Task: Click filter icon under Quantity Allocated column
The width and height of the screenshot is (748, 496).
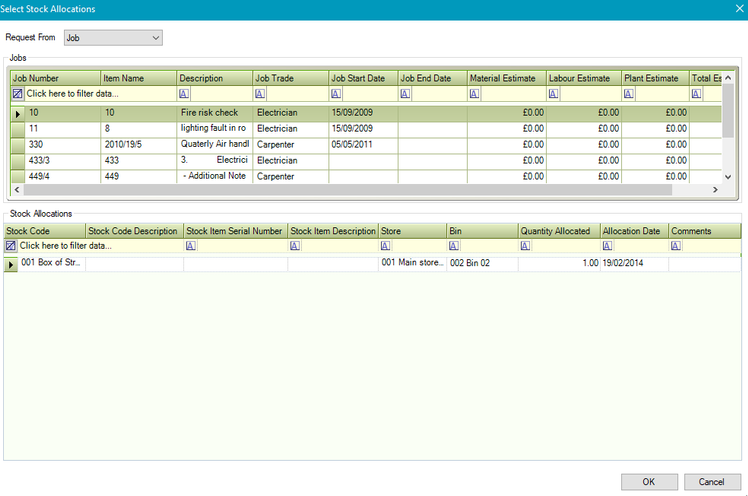Action: click(525, 246)
